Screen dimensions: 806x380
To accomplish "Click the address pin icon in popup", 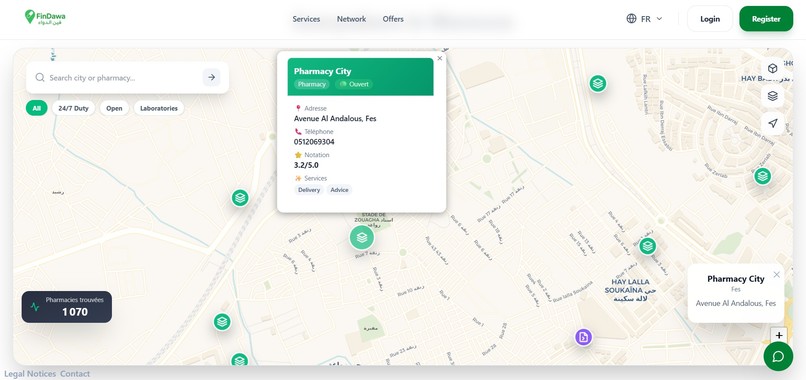I will click(298, 108).
